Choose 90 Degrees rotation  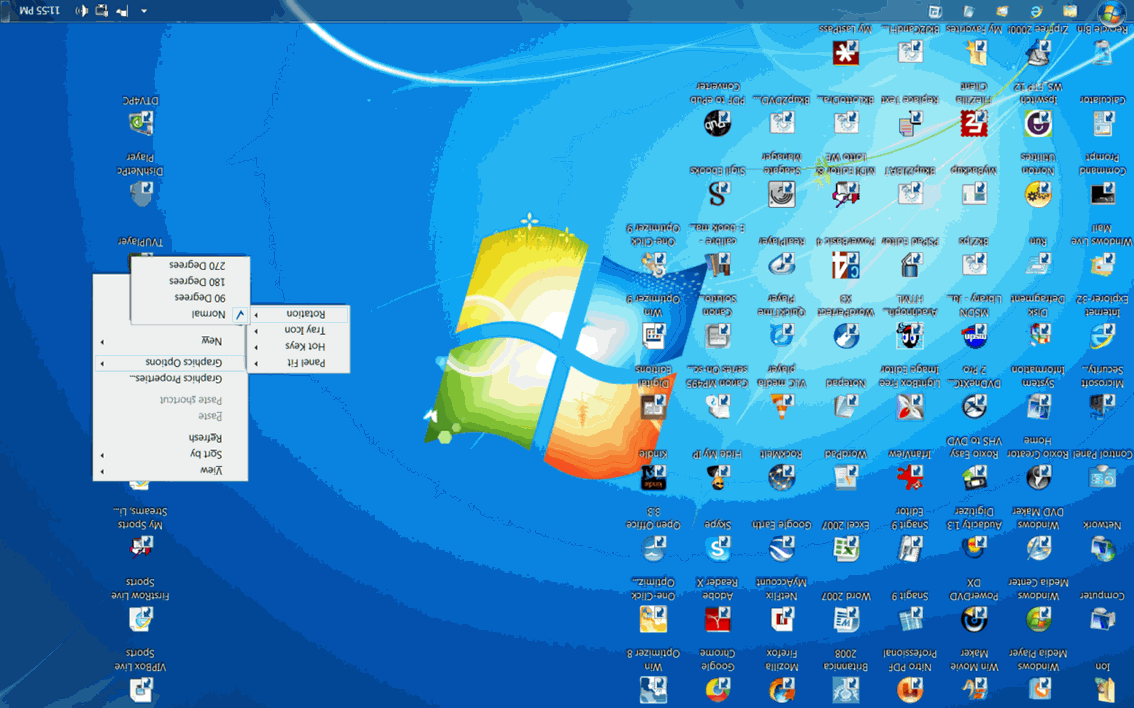point(190,297)
